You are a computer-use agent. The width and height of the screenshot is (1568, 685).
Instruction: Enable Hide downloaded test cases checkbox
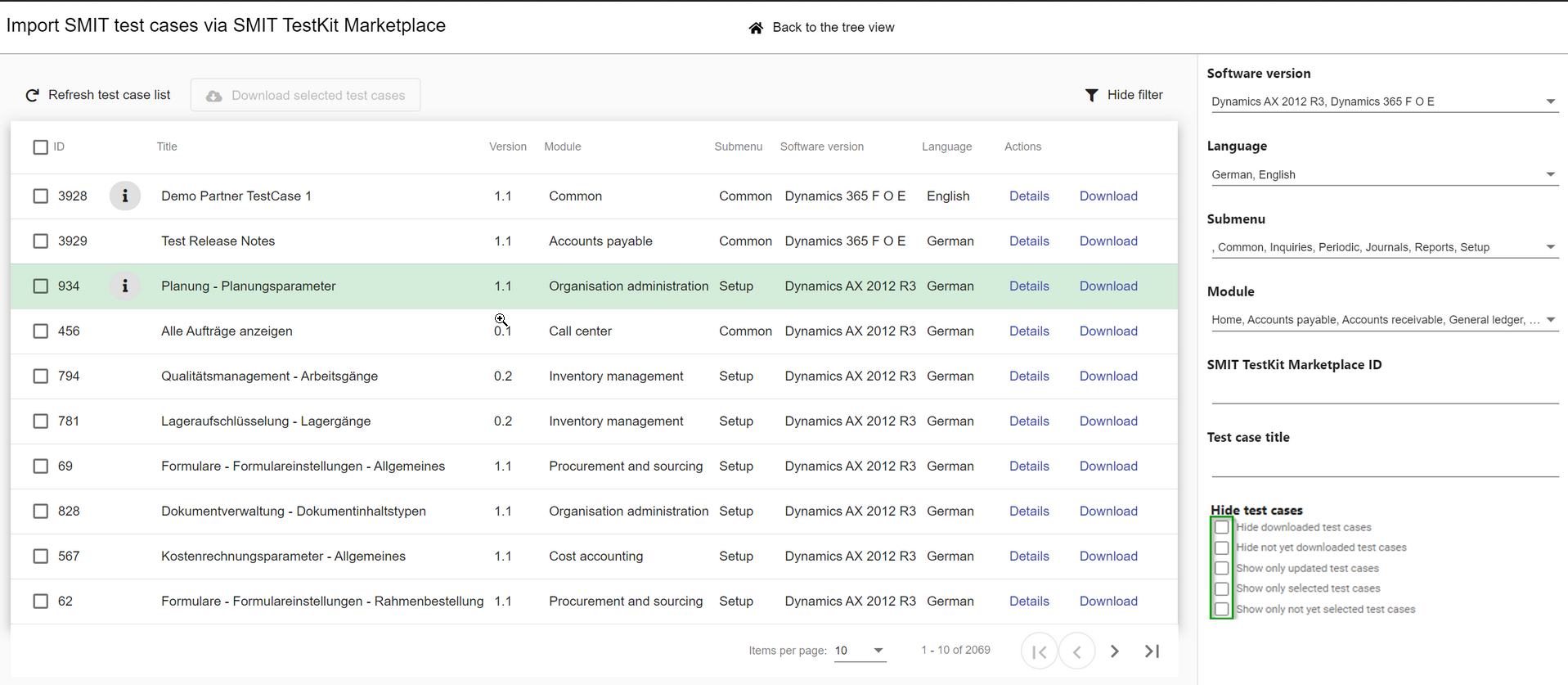click(x=1222, y=528)
